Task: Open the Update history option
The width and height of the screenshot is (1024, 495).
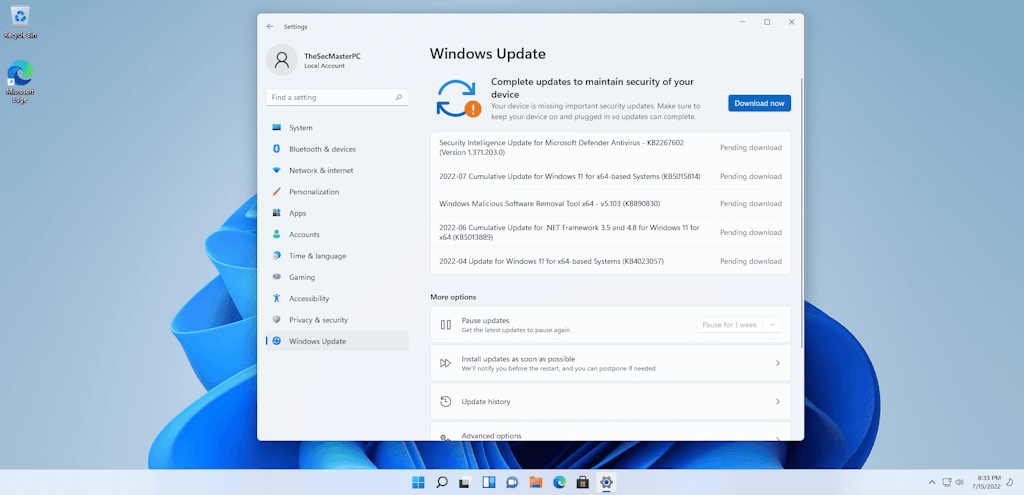Action: (610, 402)
